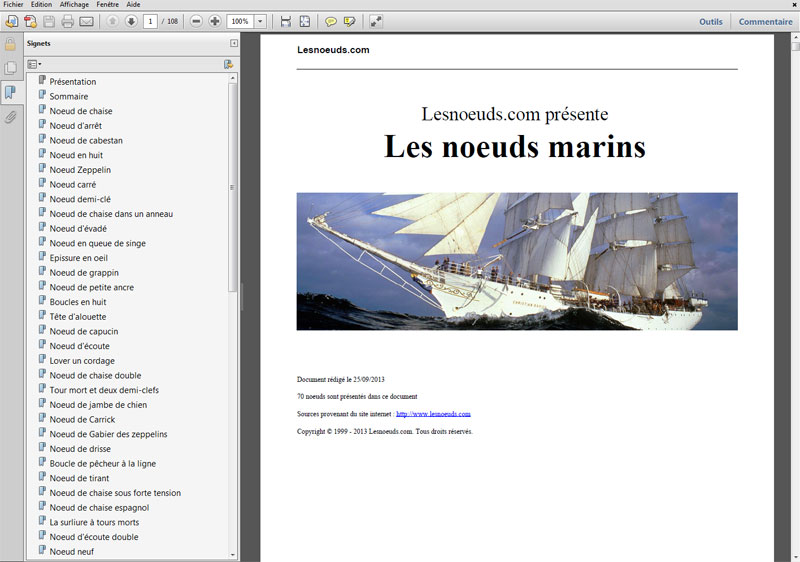Open Tour mort et deux demi-clefs bookmark
This screenshot has width=800, height=562.
[x=104, y=391]
